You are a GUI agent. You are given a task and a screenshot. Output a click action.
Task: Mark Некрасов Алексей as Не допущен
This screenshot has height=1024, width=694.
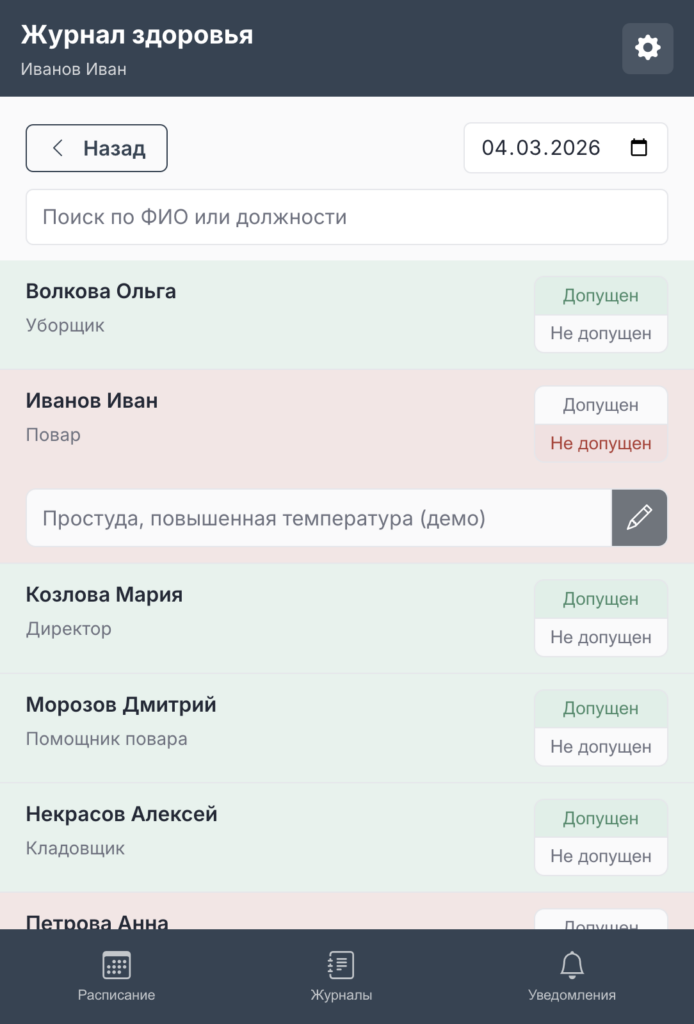click(601, 856)
